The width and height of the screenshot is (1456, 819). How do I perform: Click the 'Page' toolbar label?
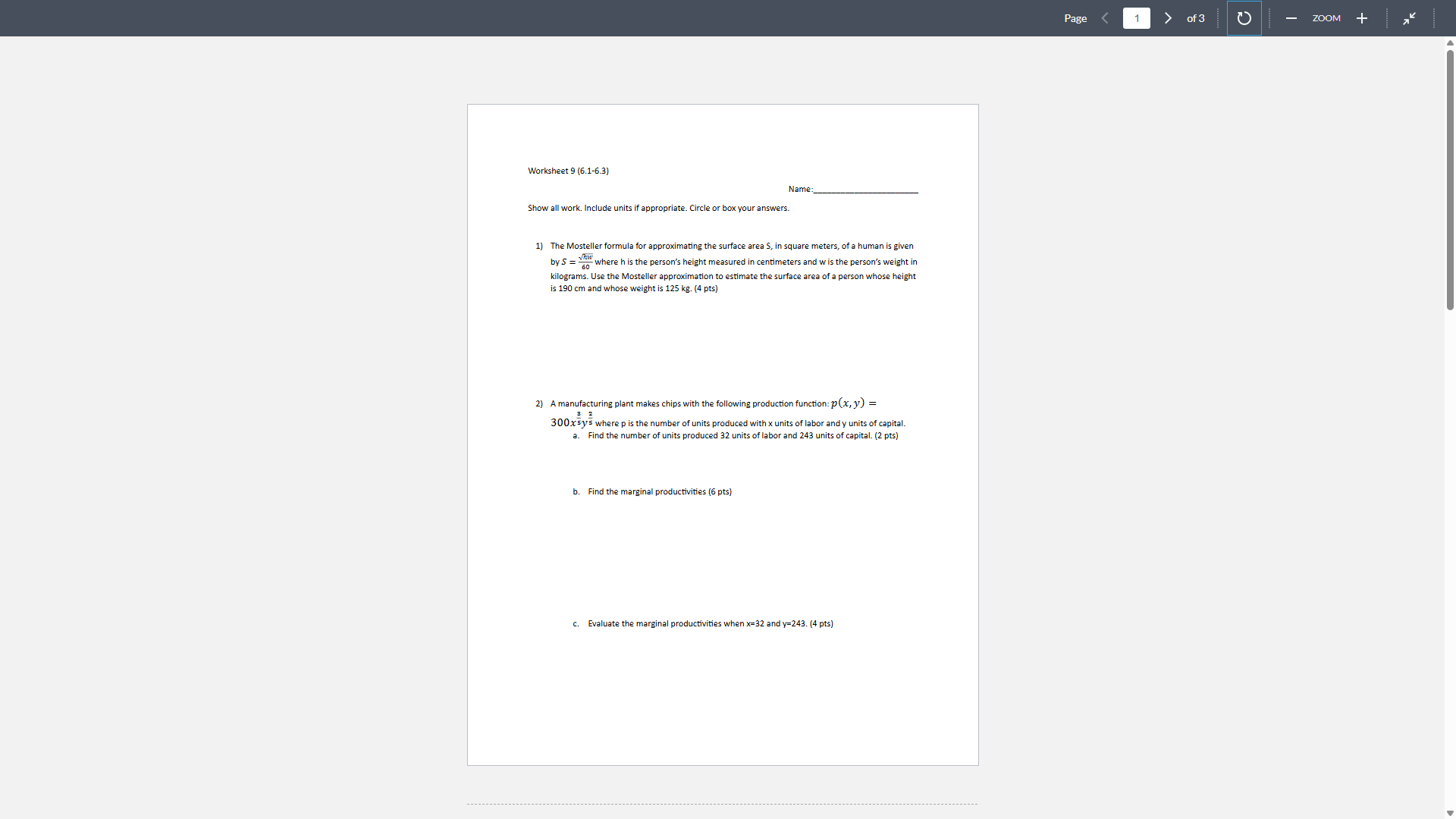1075,18
